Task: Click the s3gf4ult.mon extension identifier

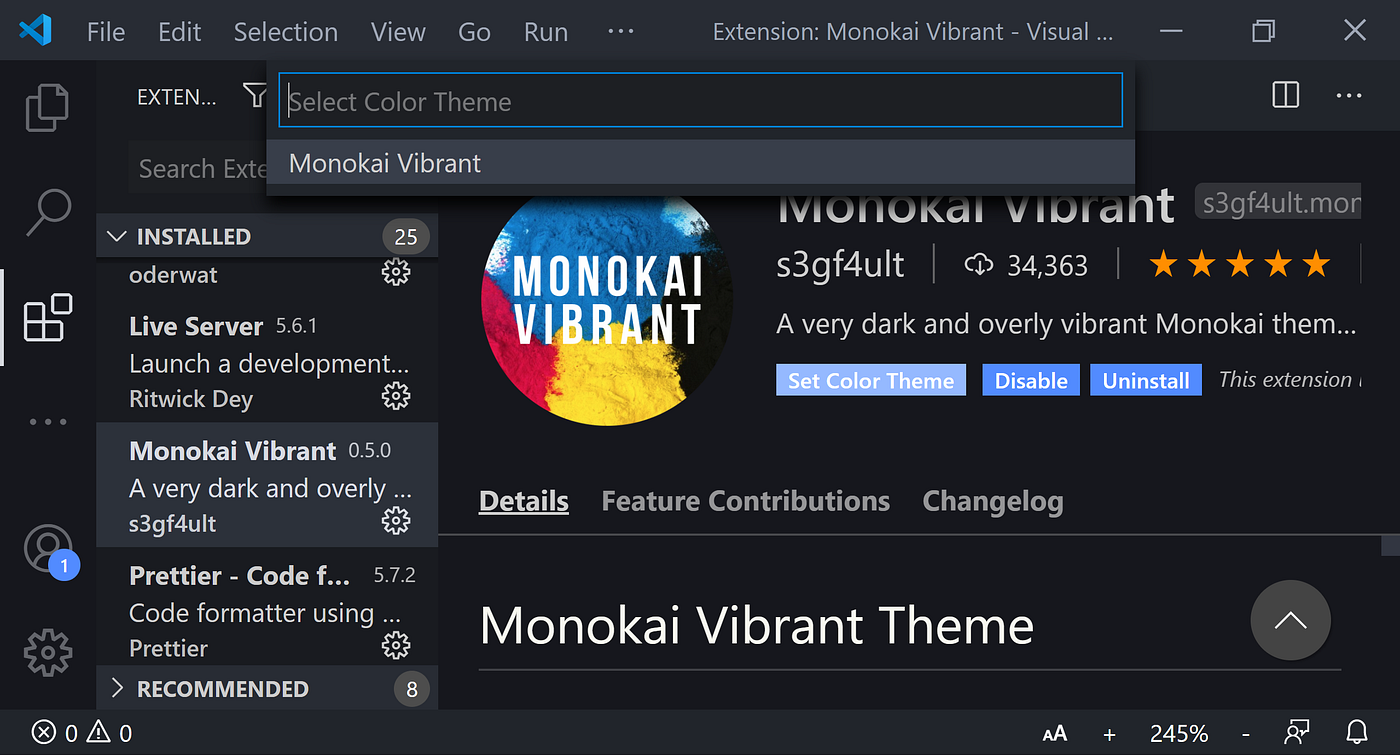Action: click(x=1279, y=204)
